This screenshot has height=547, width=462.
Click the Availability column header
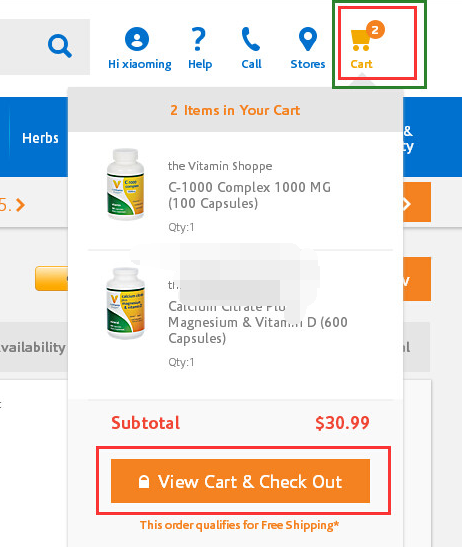pos(33,347)
